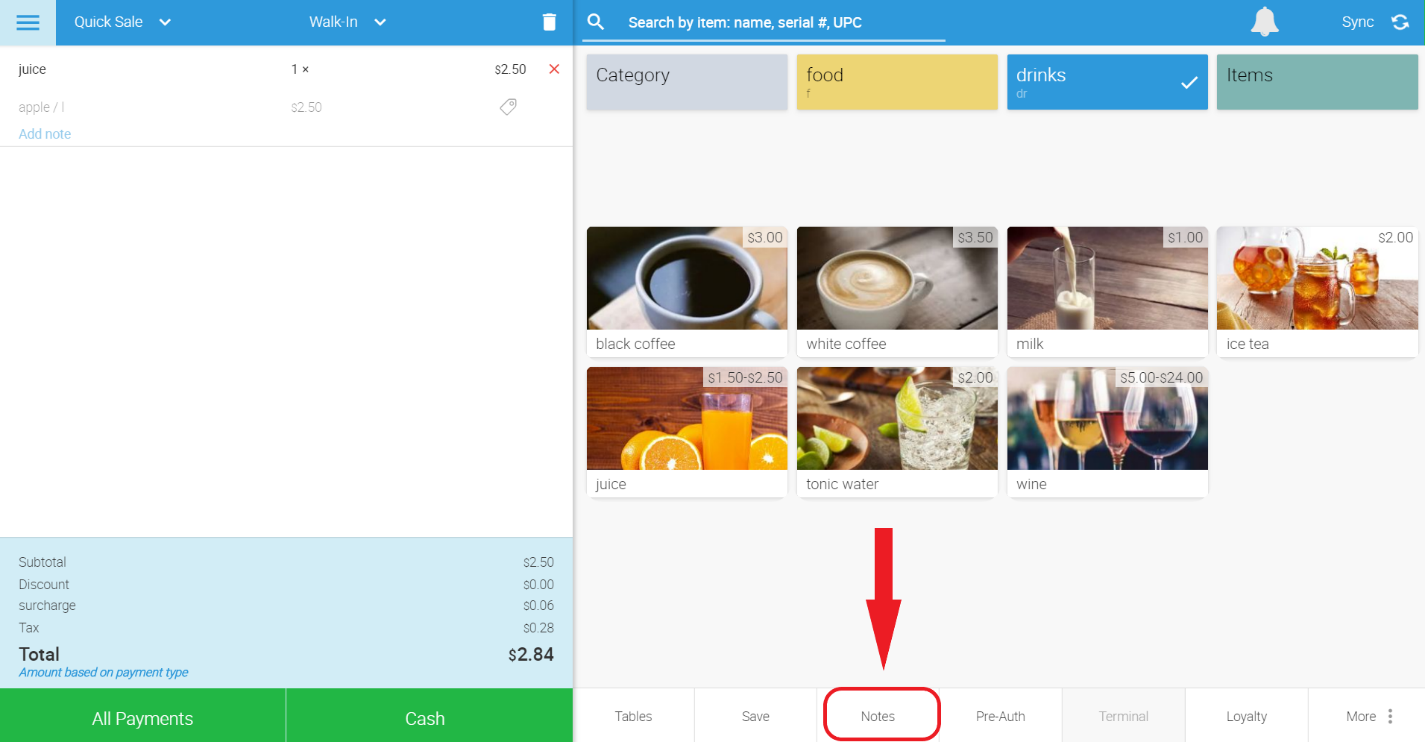The height and width of the screenshot is (742, 1425).
Task: Select the drinks category tile
Action: [x=1107, y=82]
